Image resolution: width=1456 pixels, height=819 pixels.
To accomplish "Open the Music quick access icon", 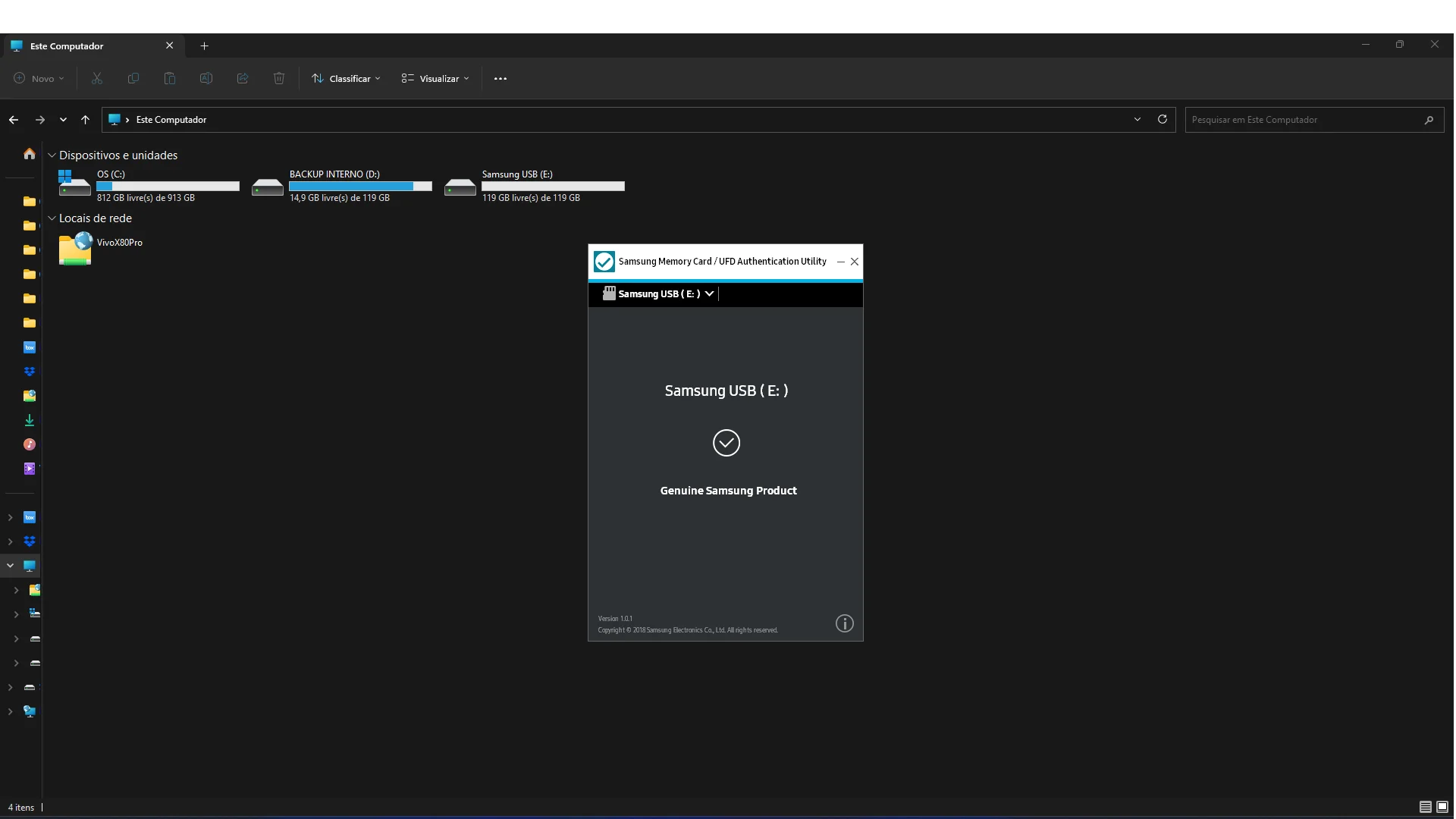I will (x=29, y=444).
